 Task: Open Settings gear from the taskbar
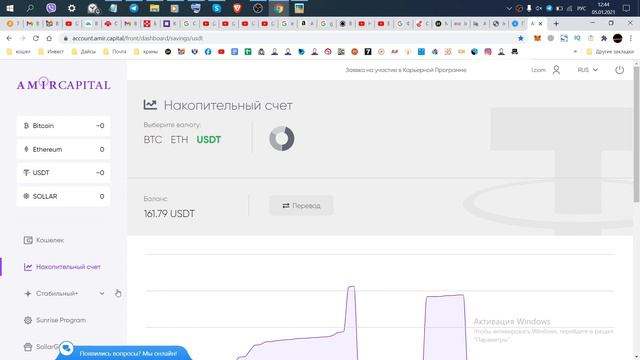pos(71,8)
